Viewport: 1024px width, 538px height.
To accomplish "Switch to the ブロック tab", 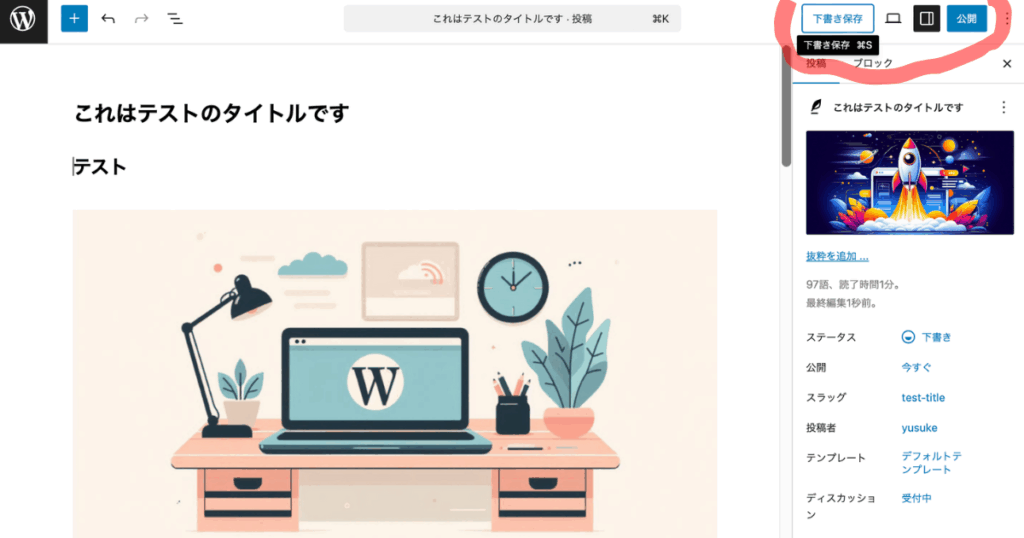I will click(872, 64).
